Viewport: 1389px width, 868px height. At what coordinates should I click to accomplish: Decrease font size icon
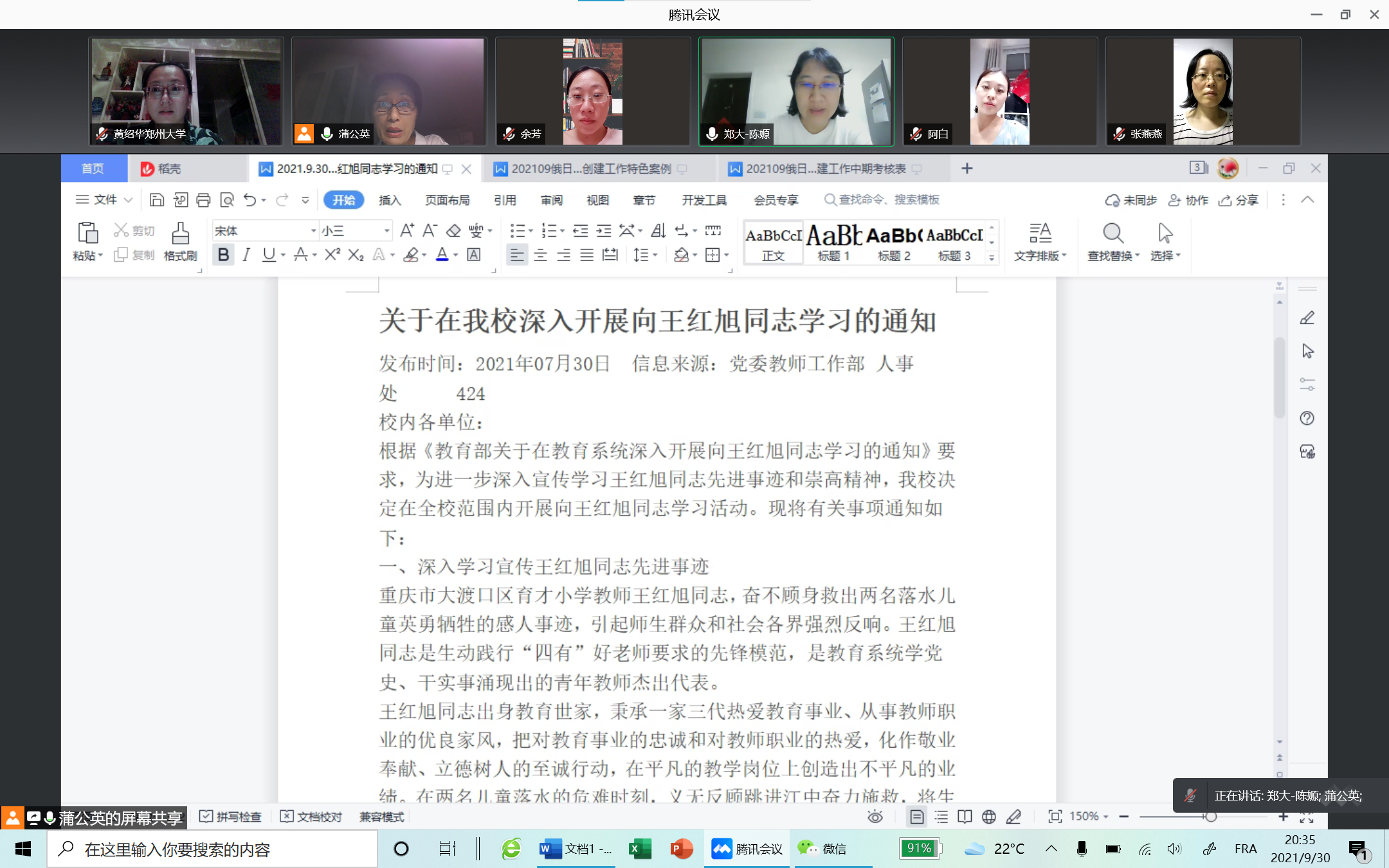click(x=430, y=230)
